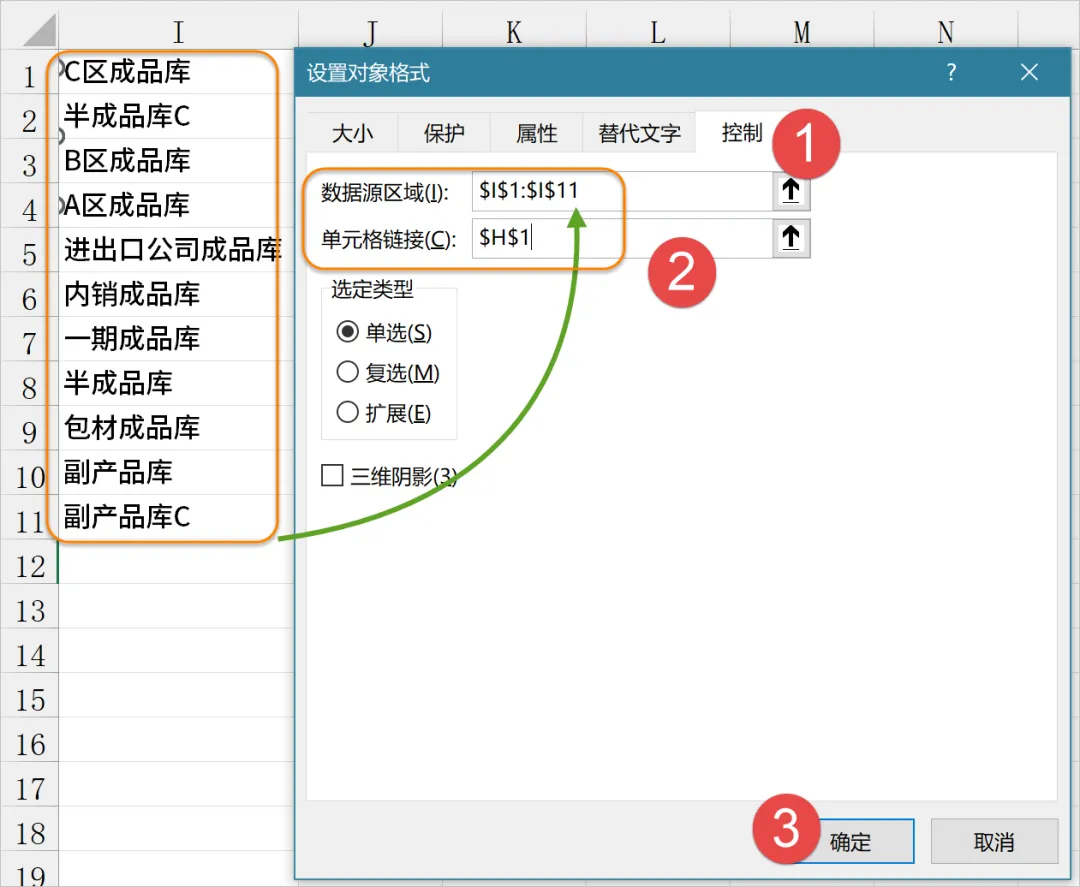Select the cell containing 一期成品库
The image size is (1080, 887).
point(178,339)
